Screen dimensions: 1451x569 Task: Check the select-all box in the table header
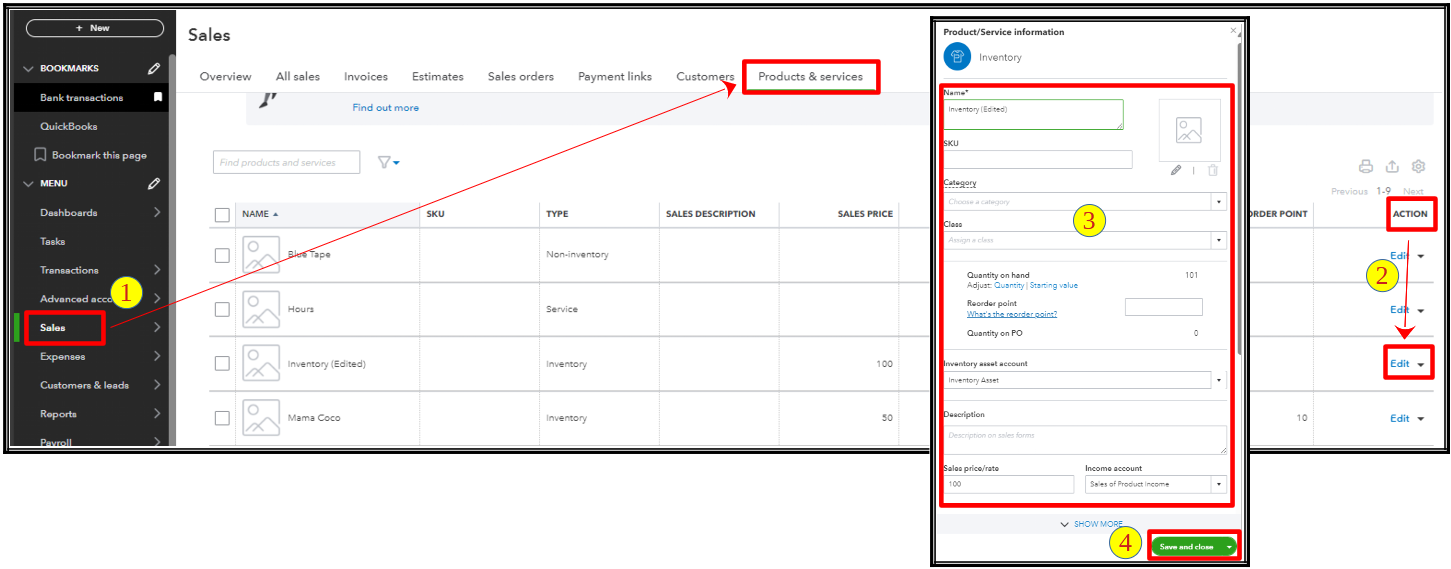[222, 214]
